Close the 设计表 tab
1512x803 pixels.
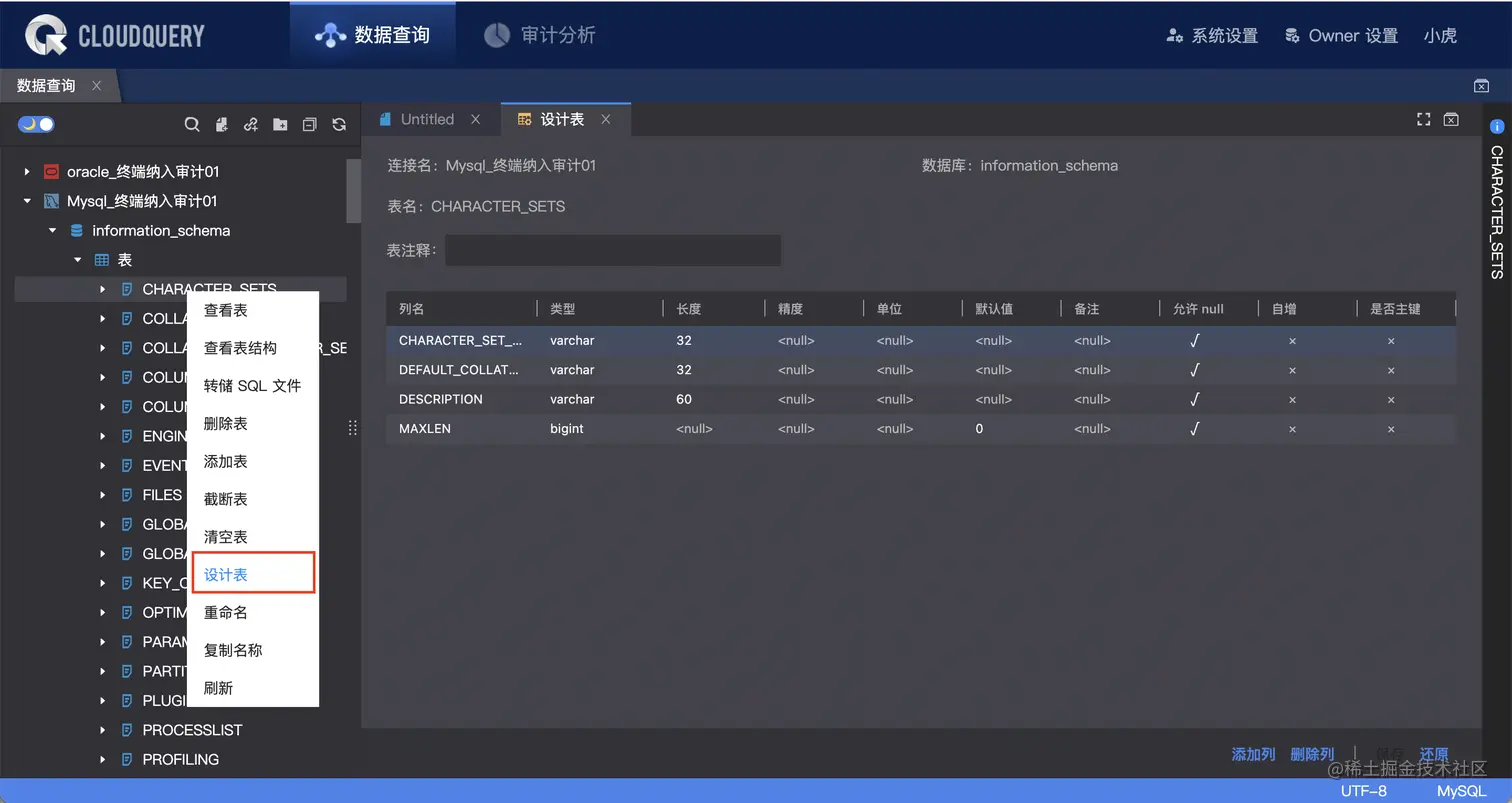point(605,119)
